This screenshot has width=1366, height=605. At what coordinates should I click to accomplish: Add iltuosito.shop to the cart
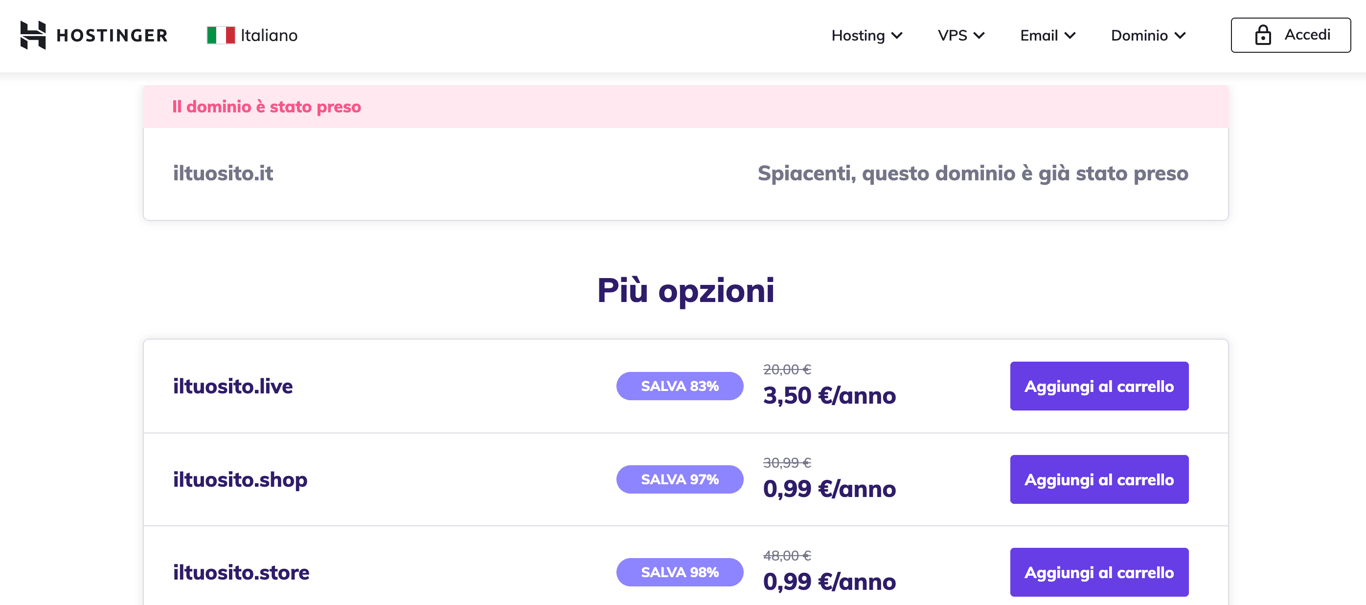pos(1099,479)
